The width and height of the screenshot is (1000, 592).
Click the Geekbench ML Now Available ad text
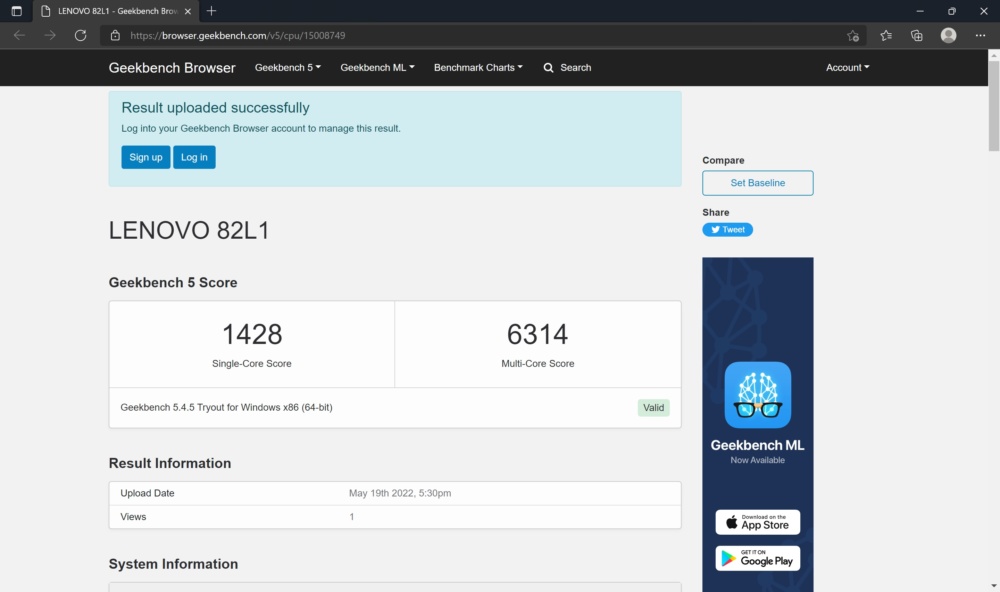758,451
